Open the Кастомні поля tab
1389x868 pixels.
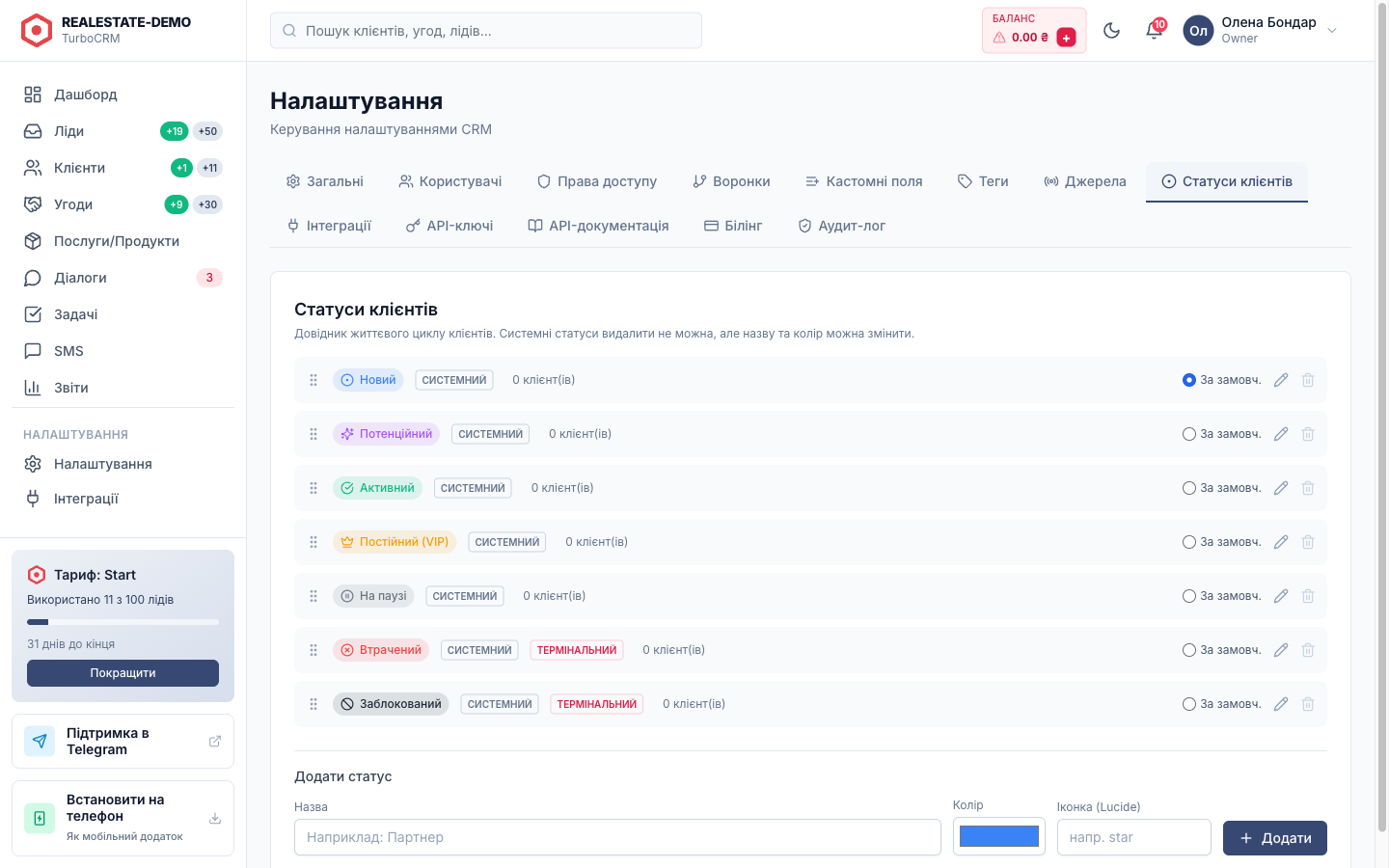pyautogui.click(x=864, y=181)
